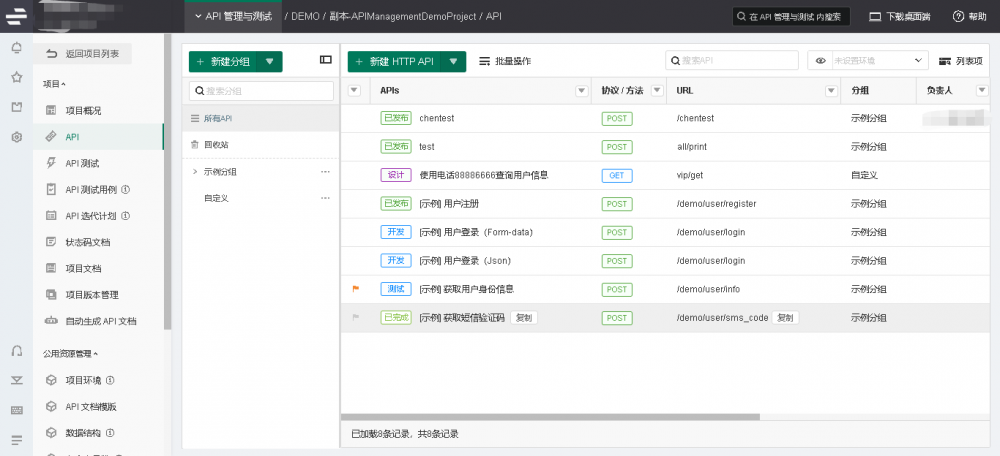1000x456 pixels.
Task: Click the headset support icon in left rail
Action: 16,351
